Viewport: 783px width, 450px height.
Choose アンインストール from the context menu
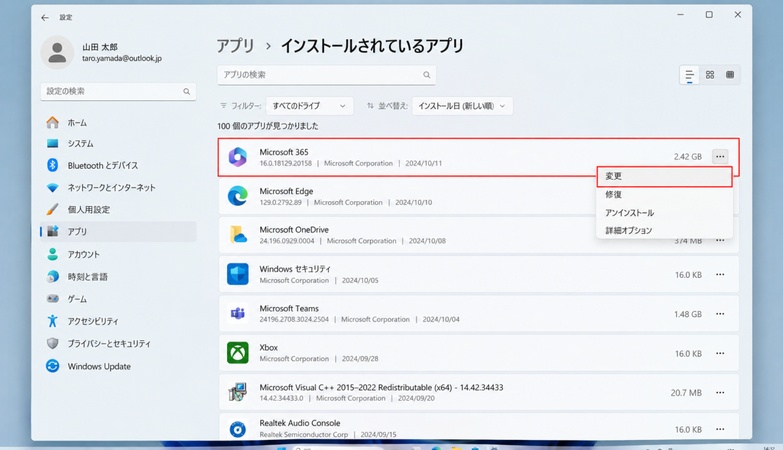pyautogui.click(x=664, y=213)
